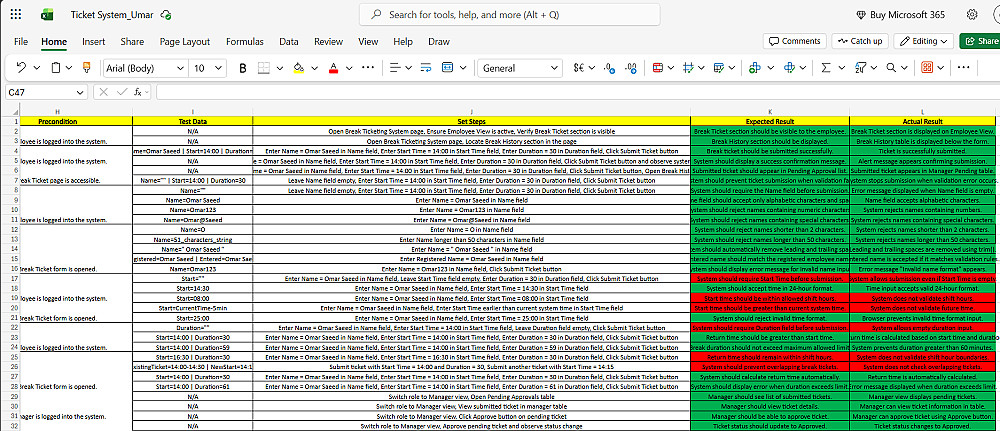The width and height of the screenshot is (1000, 431).
Task: Open more font options ellipsis
Action: click(368, 68)
